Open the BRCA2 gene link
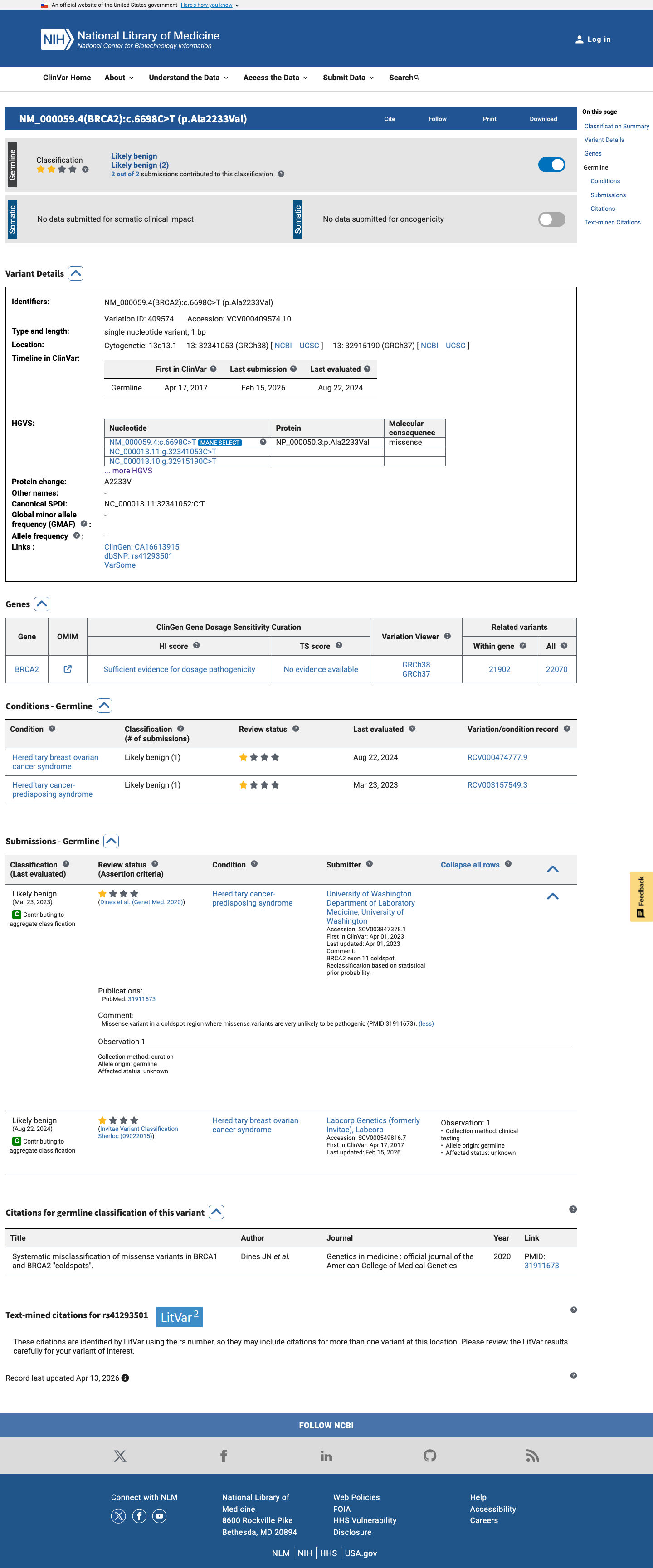The height and width of the screenshot is (1568, 653). pyautogui.click(x=27, y=670)
